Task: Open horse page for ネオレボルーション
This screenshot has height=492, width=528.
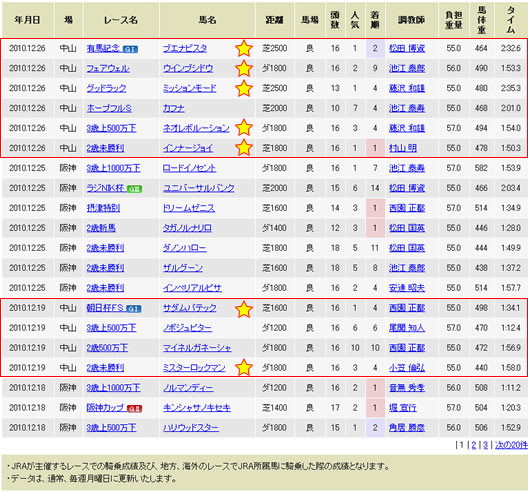Action: (x=196, y=128)
